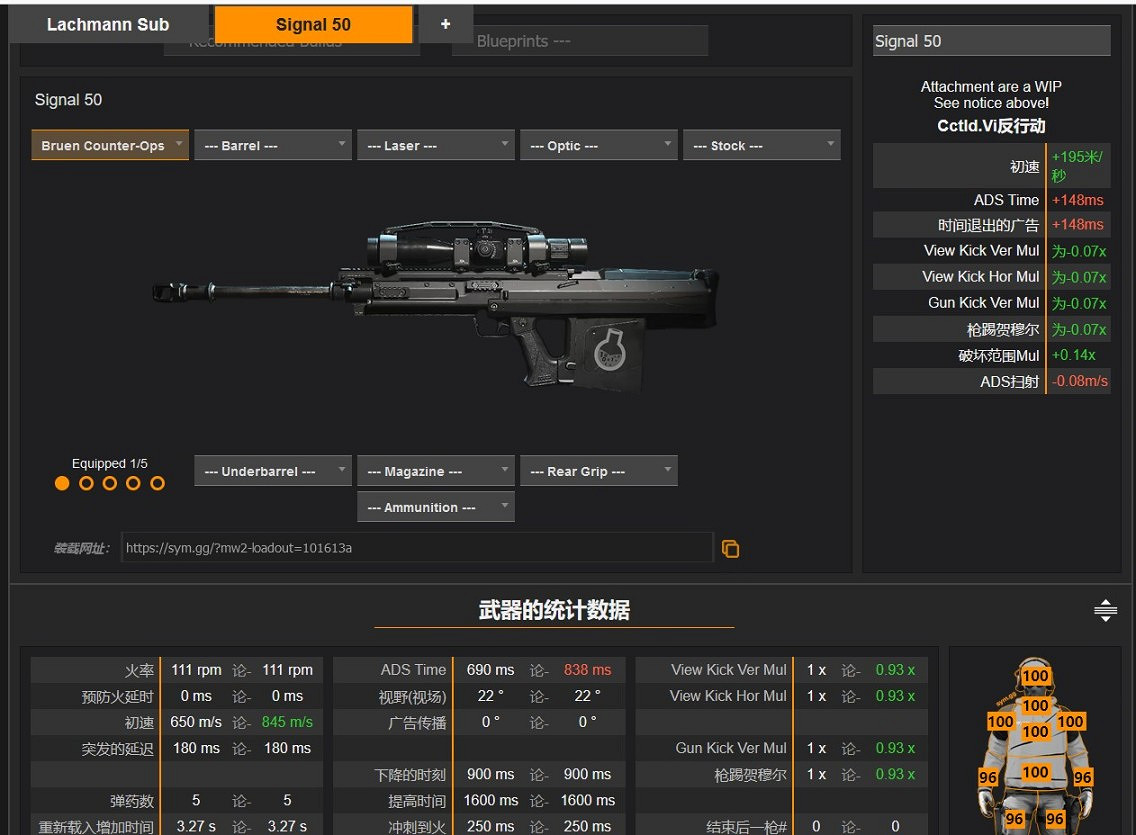Click the loadout URL text field

click(x=416, y=548)
